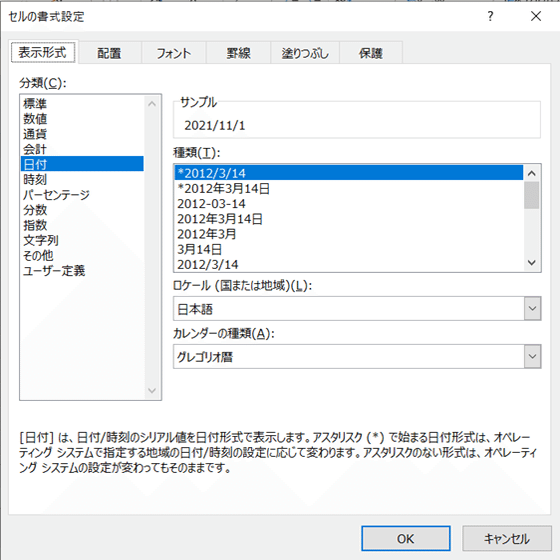This screenshot has height=560, width=560.
Task: Open the 保護 tab
Action: [x=371, y=53]
